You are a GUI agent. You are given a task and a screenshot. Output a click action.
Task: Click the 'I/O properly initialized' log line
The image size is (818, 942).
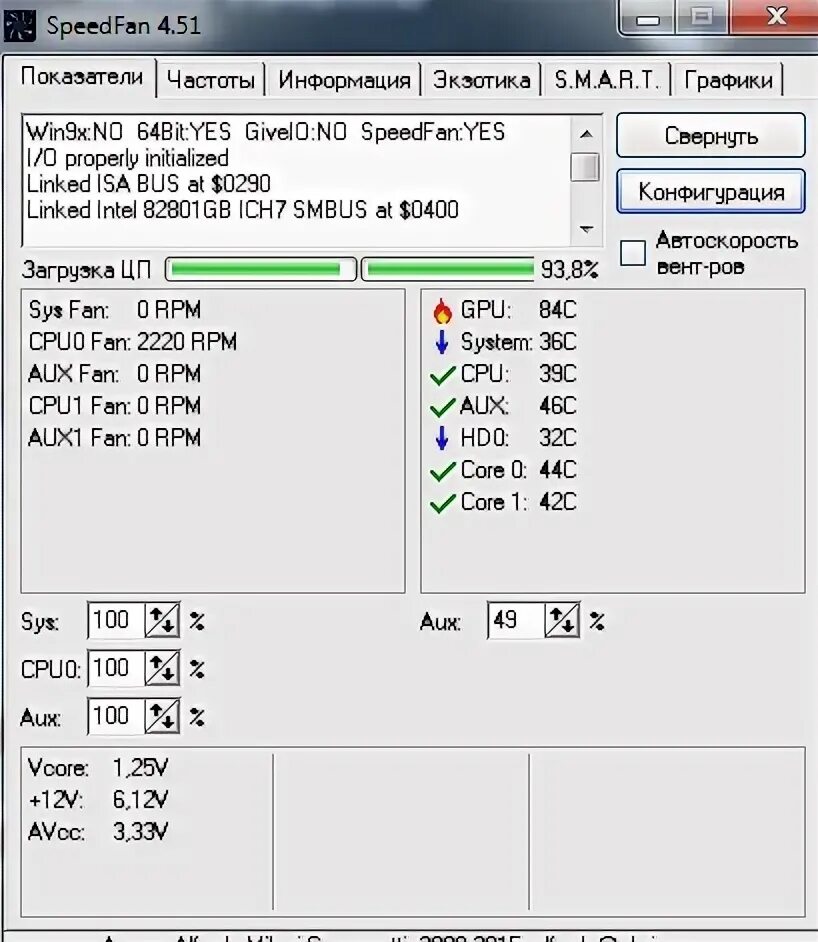(x=127, y=158)
